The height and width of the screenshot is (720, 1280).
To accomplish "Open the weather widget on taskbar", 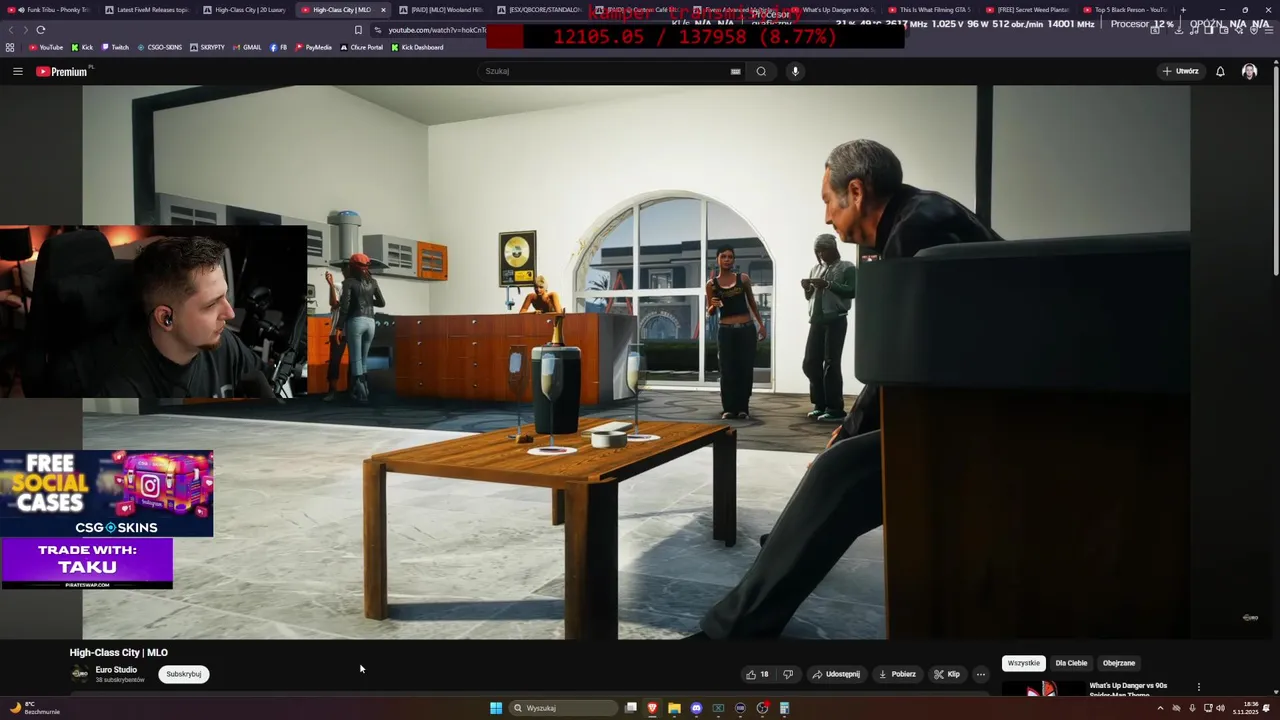I will [34, 708].
